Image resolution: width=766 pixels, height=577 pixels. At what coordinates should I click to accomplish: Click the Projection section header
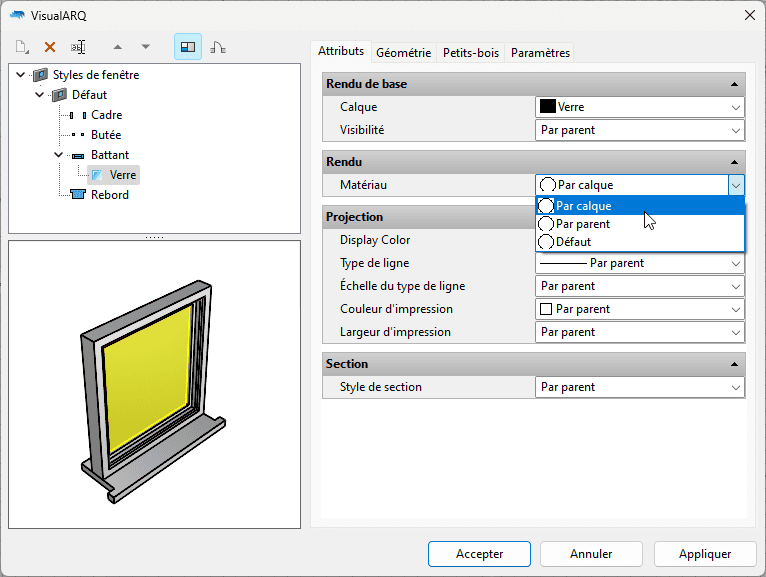429,217
